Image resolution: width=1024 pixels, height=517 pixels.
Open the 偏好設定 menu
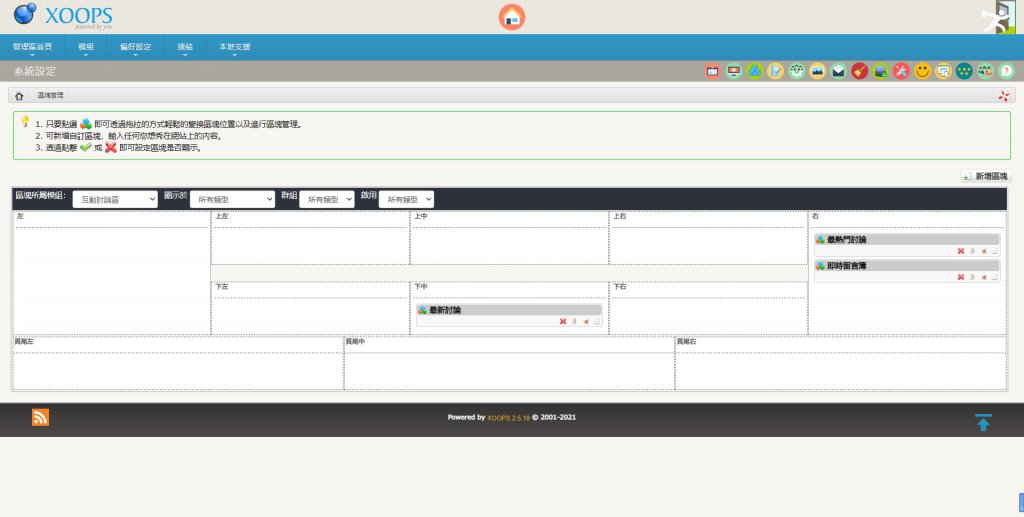coord(135,47)
